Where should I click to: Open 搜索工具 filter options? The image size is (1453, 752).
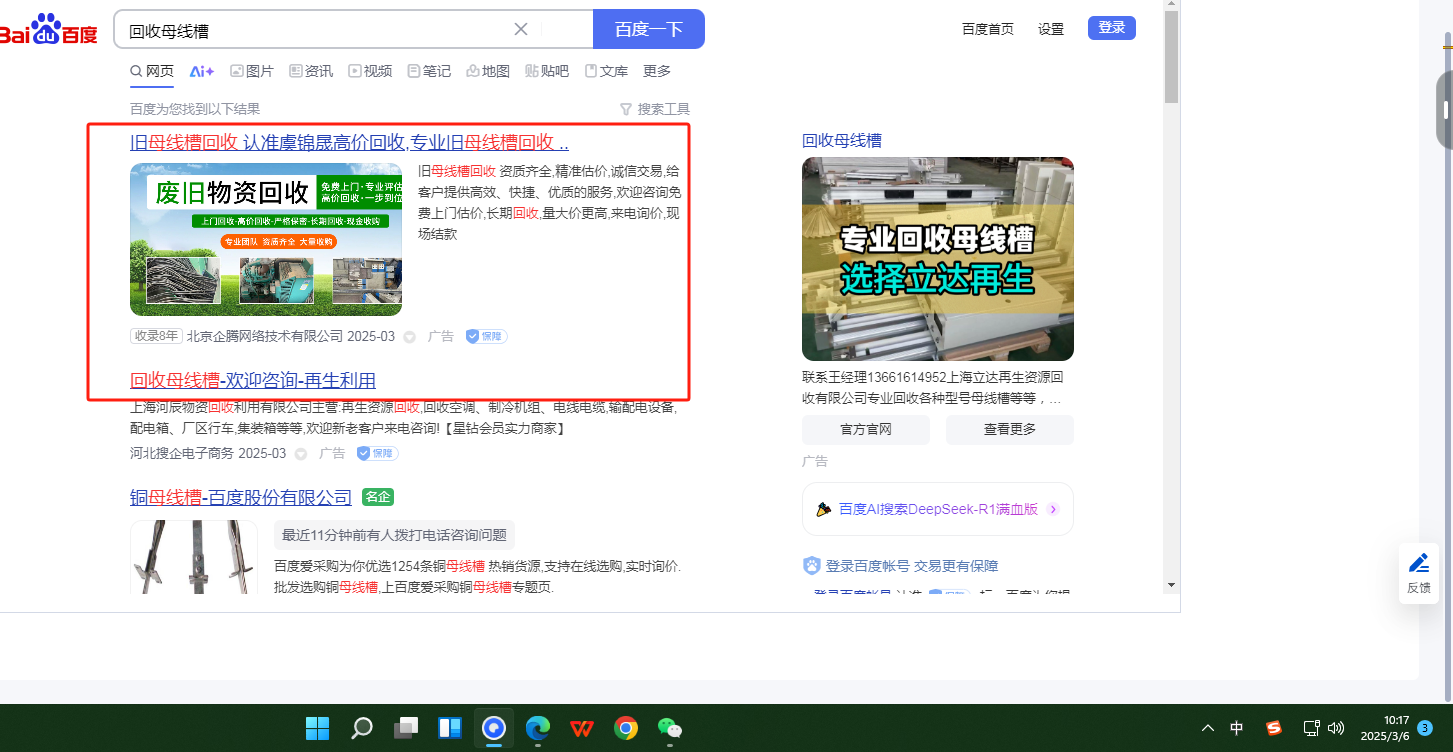(655, 109)
